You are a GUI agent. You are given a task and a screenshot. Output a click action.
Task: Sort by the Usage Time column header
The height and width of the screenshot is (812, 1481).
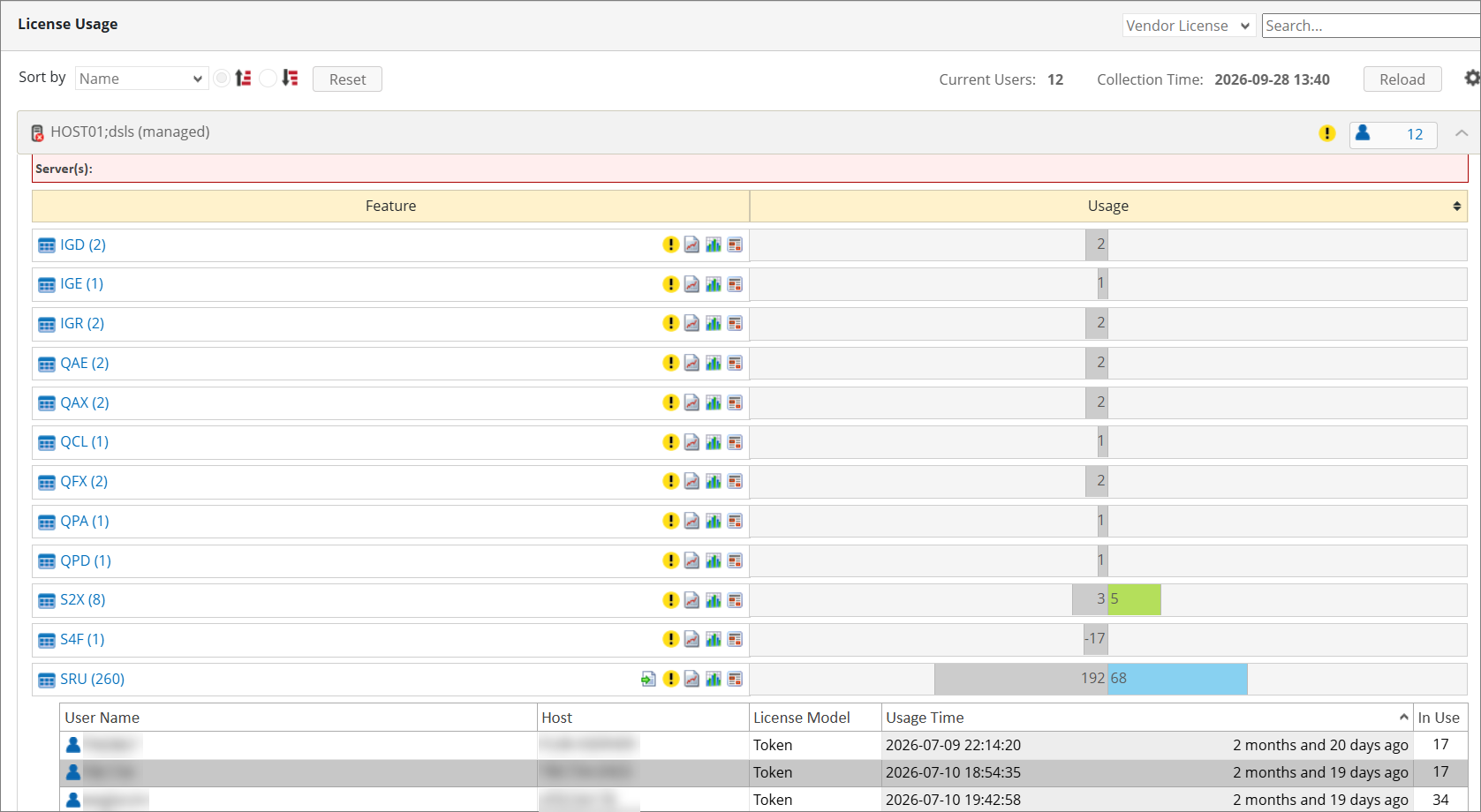1146,718
